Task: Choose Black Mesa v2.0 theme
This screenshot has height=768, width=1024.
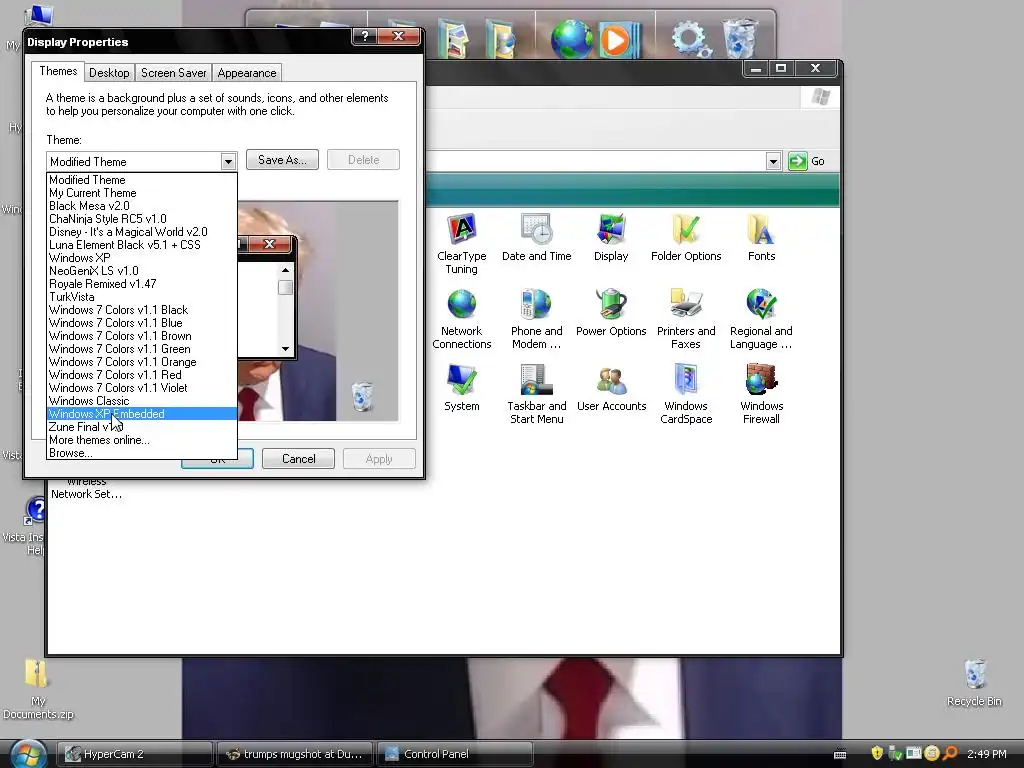Action: pyautogui.click(x=142, y=206)
